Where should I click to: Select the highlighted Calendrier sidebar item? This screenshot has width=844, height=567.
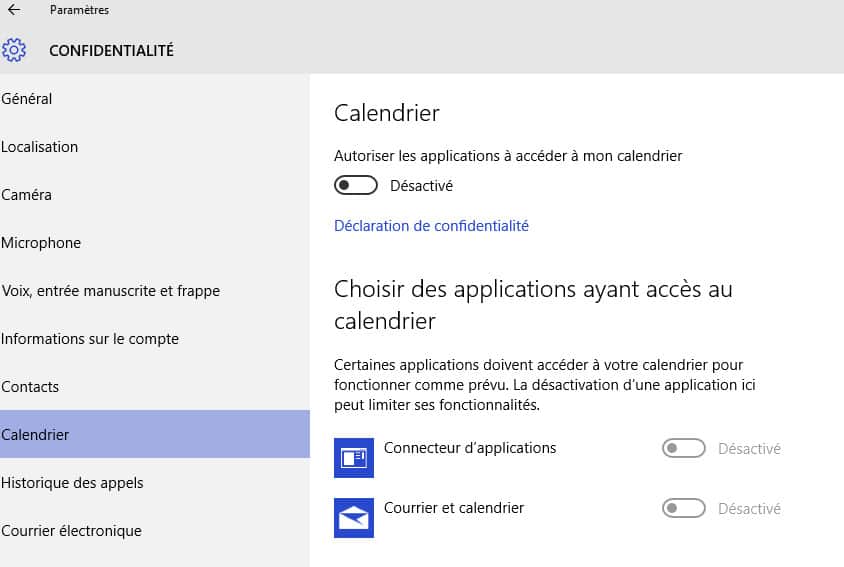pos(155,434)
